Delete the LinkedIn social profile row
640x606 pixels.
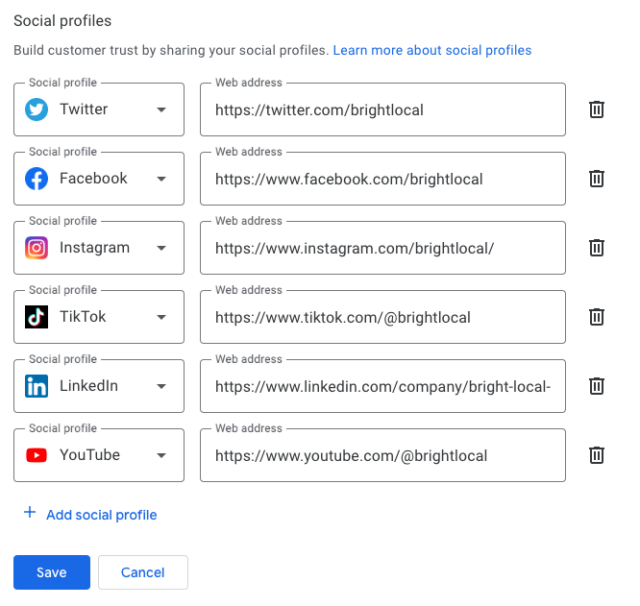(x=596, y=386)
